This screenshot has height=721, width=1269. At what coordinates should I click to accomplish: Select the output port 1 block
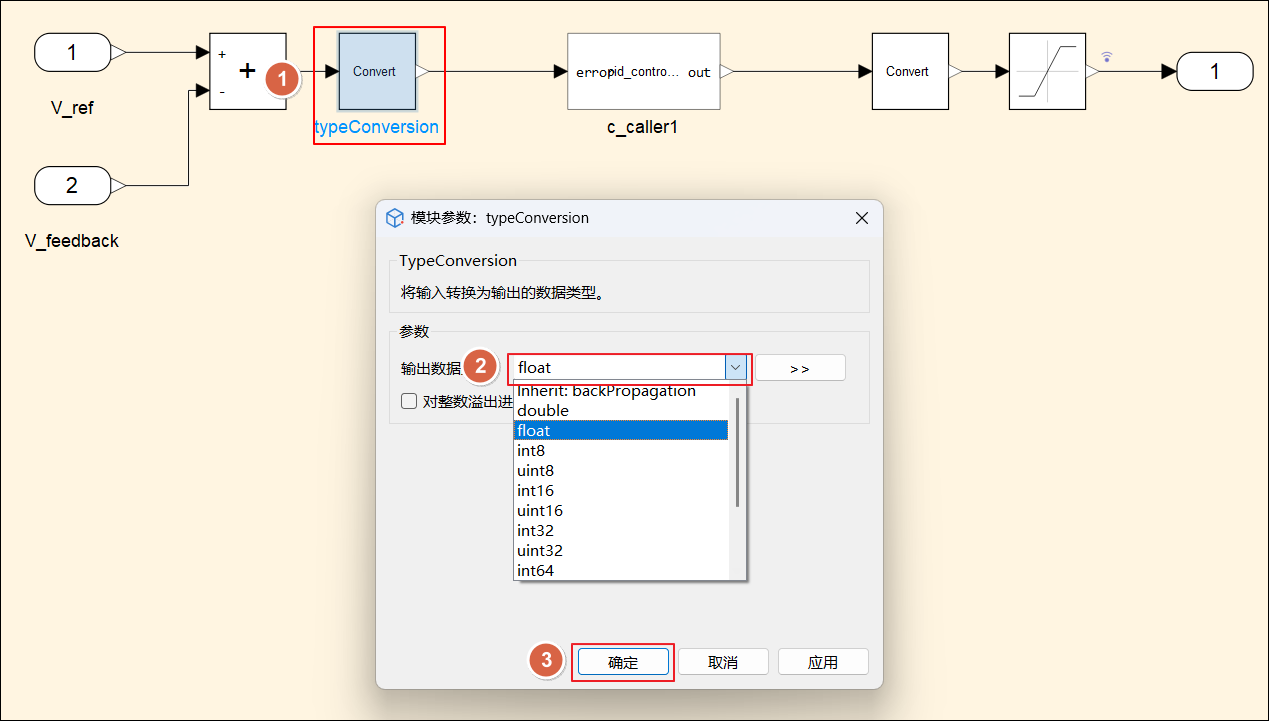[x=1214, y=72]
